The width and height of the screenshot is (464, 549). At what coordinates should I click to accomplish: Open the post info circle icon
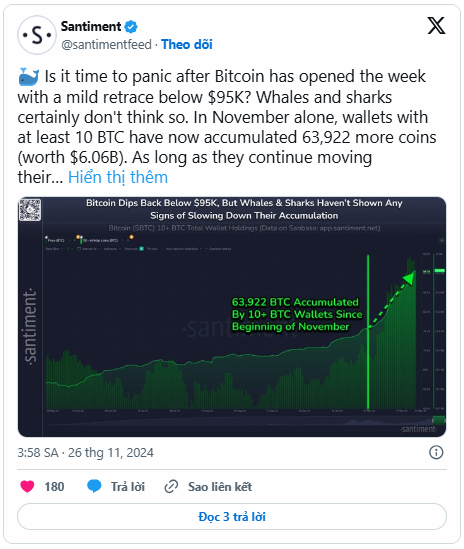(x=436, y=452)
